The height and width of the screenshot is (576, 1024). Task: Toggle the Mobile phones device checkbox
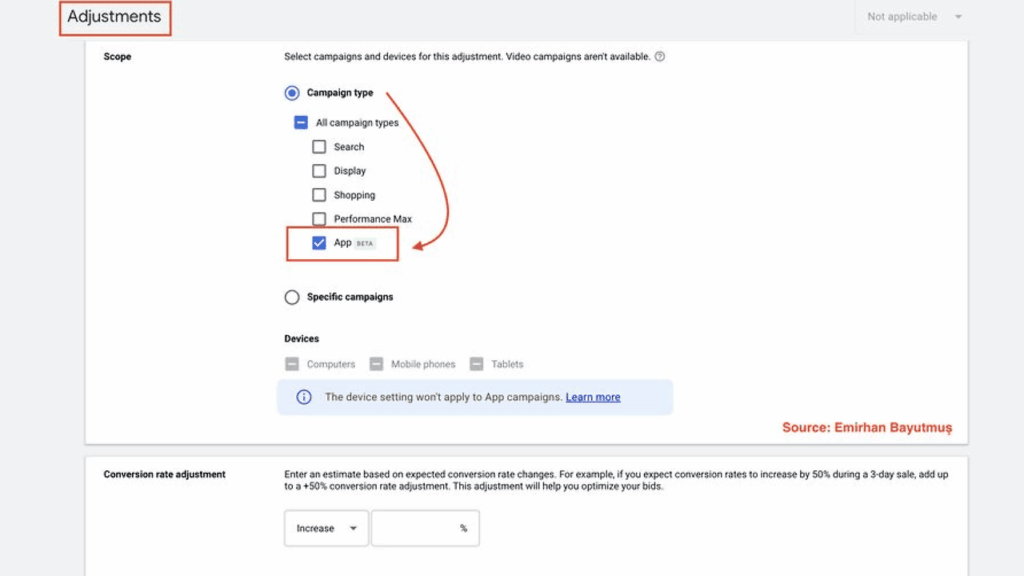[x=377, y=364]
